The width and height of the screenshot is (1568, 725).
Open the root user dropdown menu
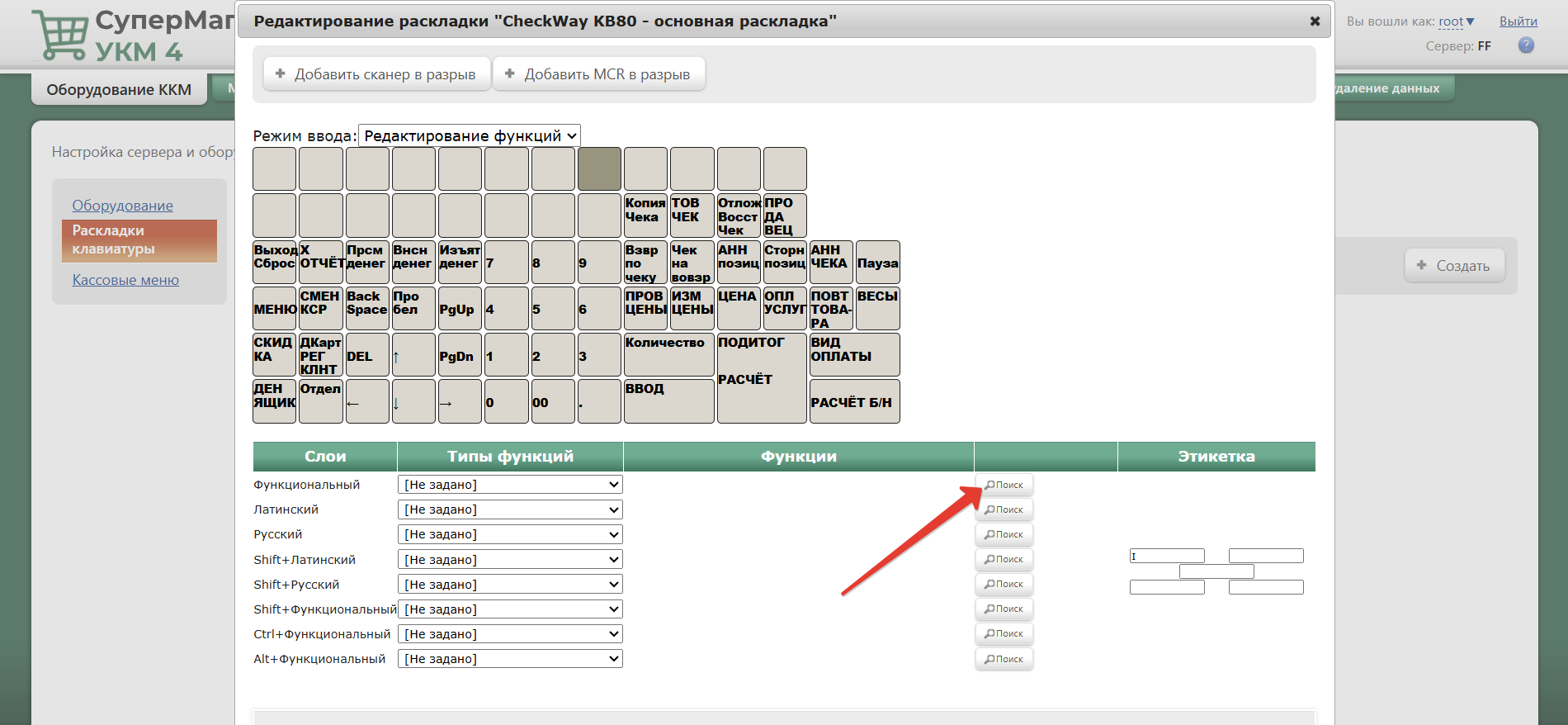[x=1456, y=21]
